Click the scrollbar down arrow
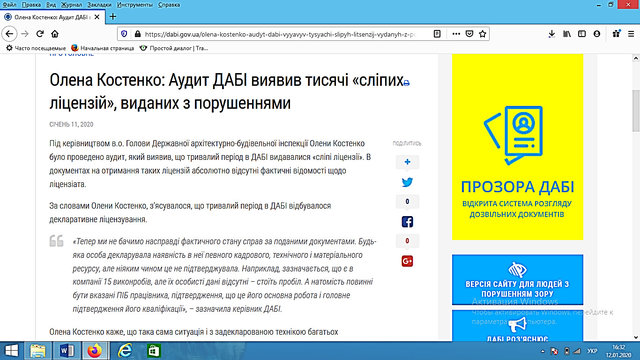The image size is (640, 360). 636,338
